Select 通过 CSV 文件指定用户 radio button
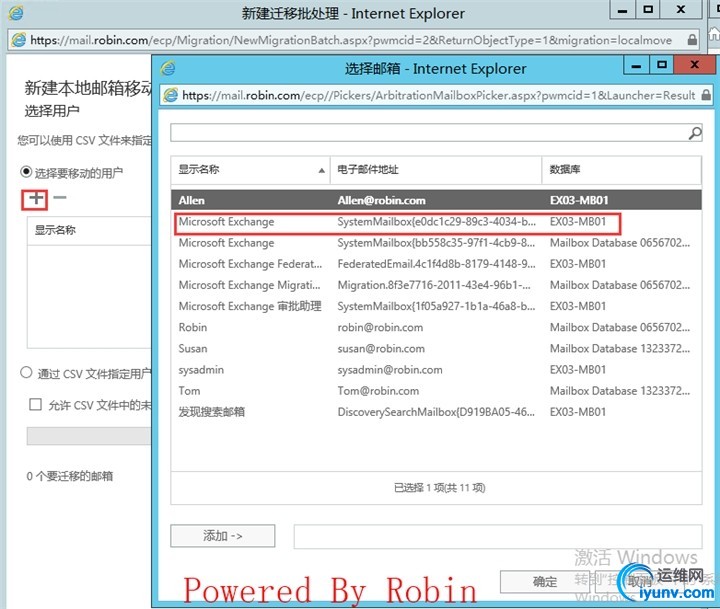This screenshot has height=609, width=720. (x=26, y=372)
